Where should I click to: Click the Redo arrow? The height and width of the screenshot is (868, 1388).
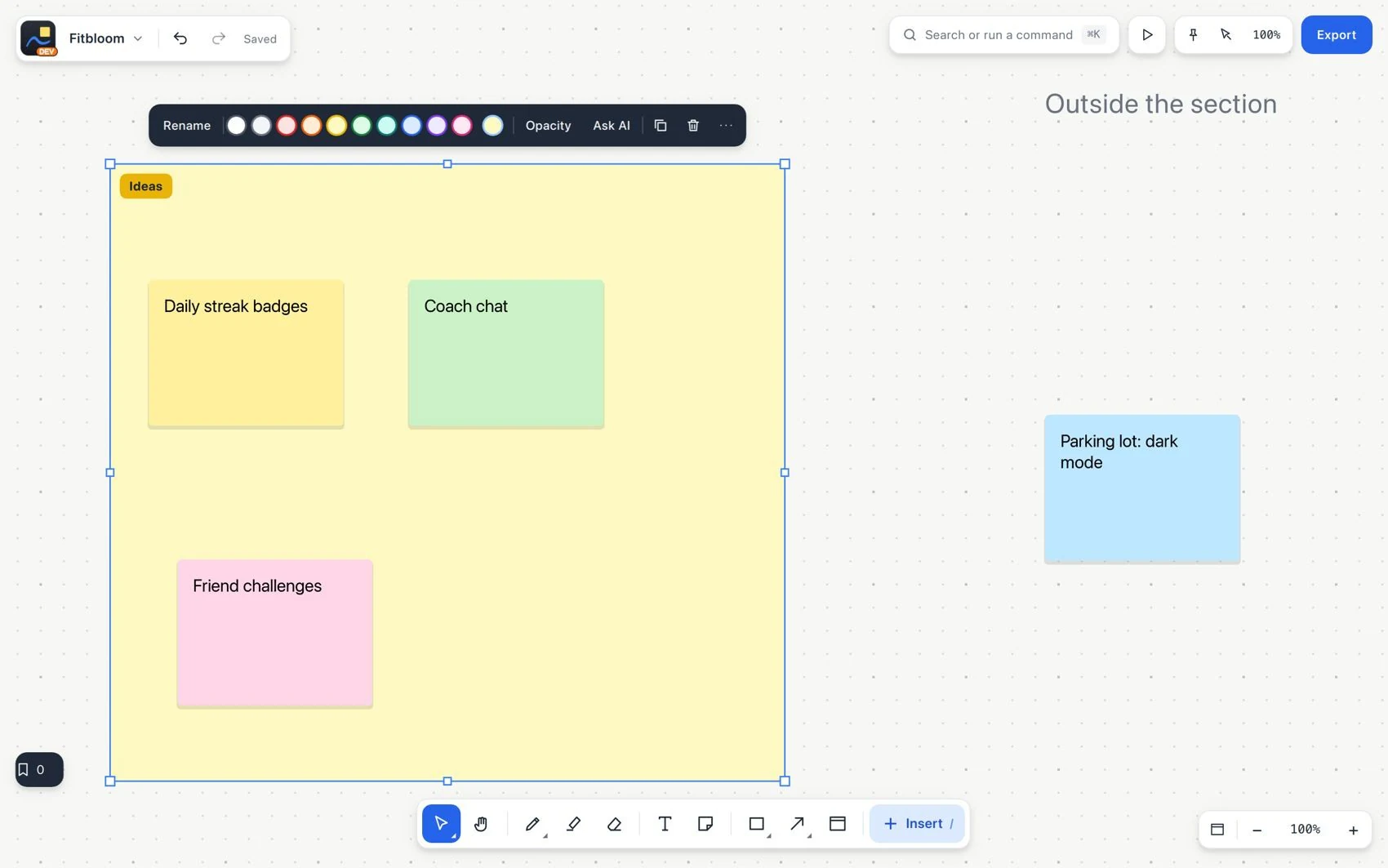(218, 38)
